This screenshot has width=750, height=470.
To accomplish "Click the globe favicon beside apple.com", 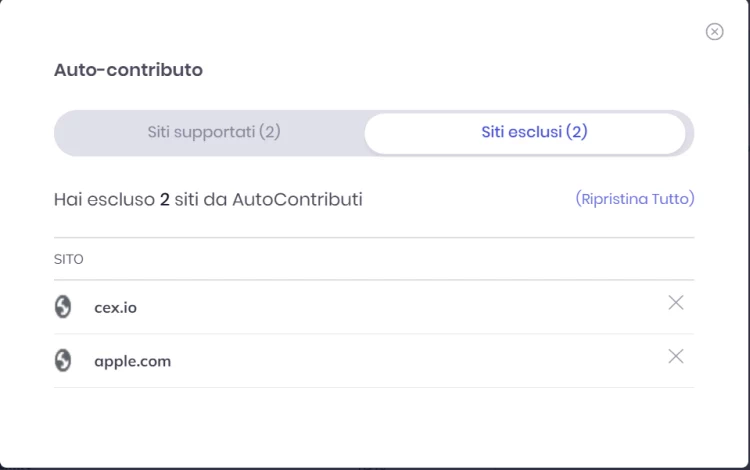I will pyautogui.click(x=63, y=360).
